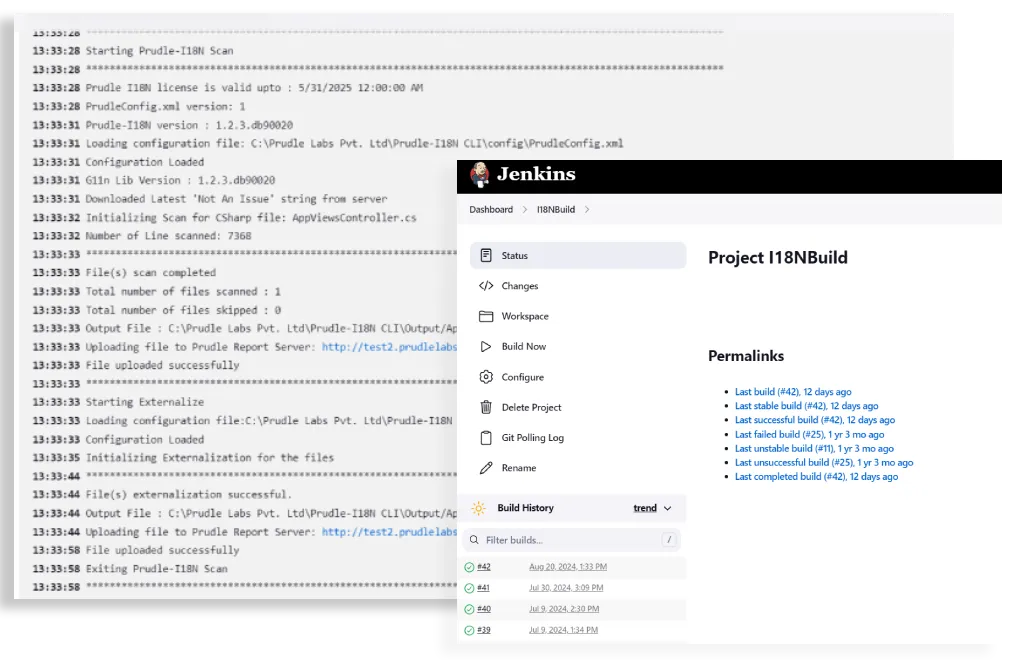Screen dimensions: 1024x660
Task: Click the 'Initializing Scan for CSharp file' log line
Action: coord(251,217)
